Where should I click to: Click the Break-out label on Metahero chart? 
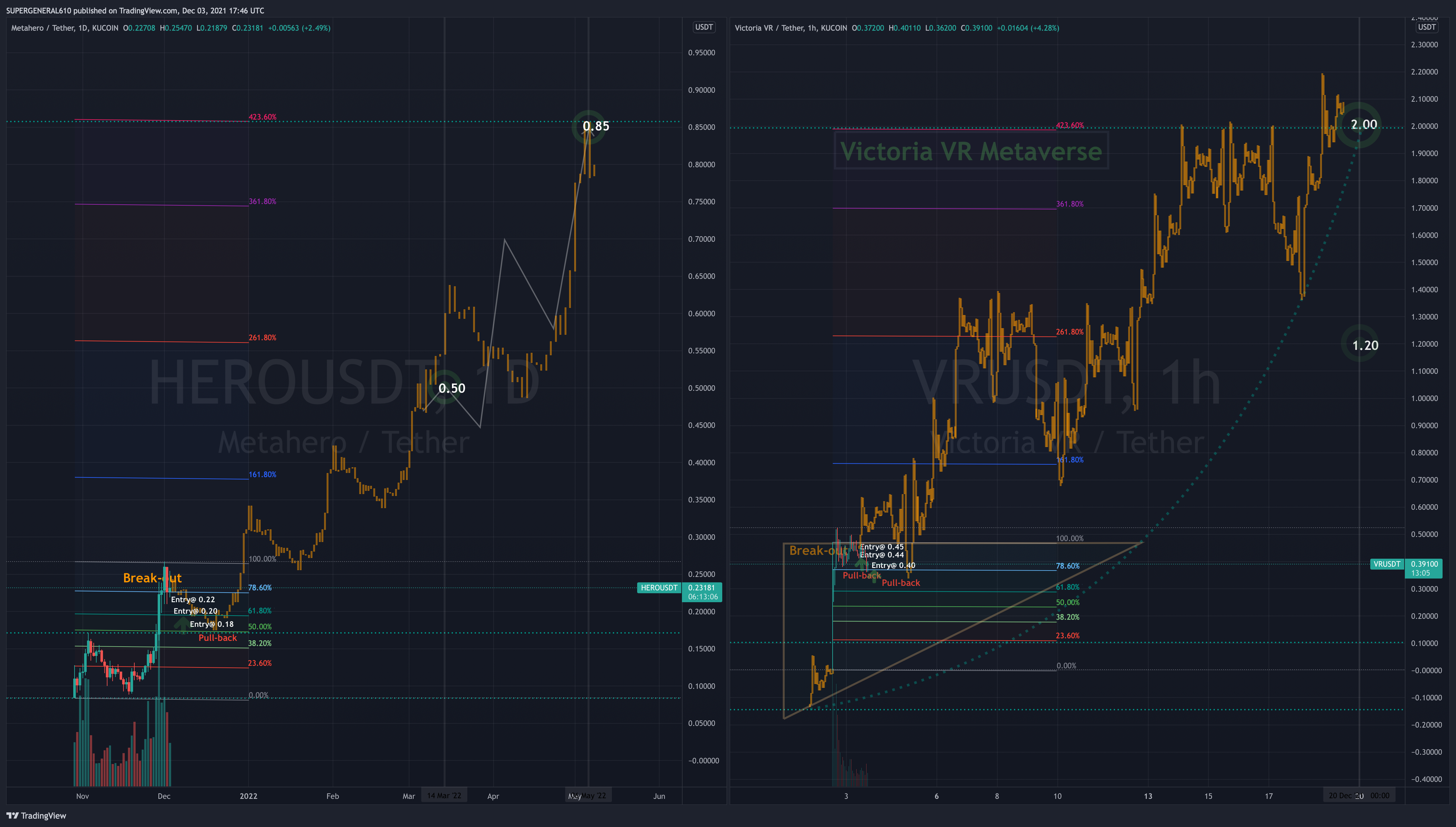[x=152, y=578]
